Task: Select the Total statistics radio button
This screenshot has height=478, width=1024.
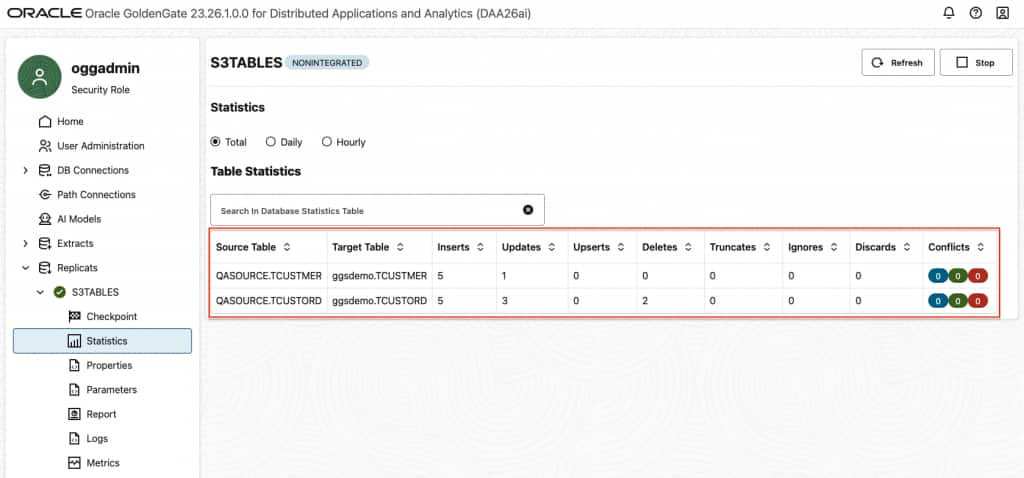Action: (216, 142)
